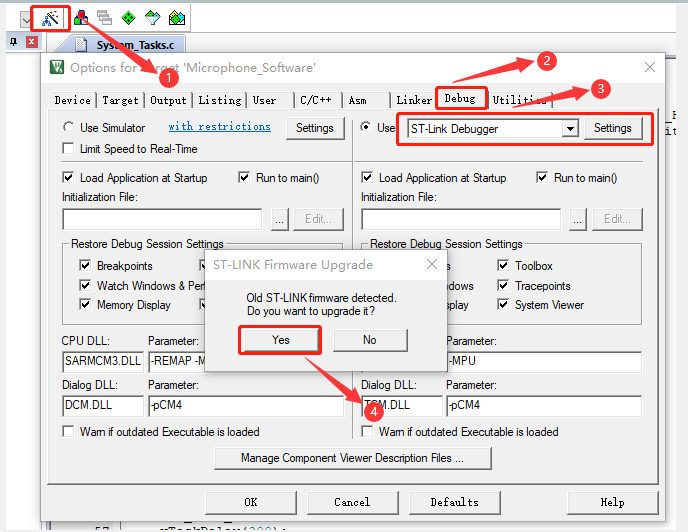Viewport: 688px width, 532px height.
Task: Select the Use Simulator radio button
Action: pyautogui.click(x=68, y=128)
